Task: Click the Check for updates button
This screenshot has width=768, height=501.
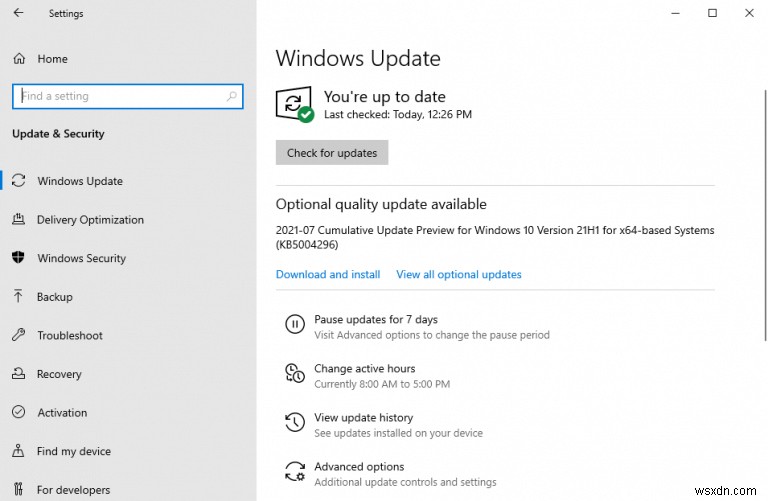Action: tap(332, 152)
